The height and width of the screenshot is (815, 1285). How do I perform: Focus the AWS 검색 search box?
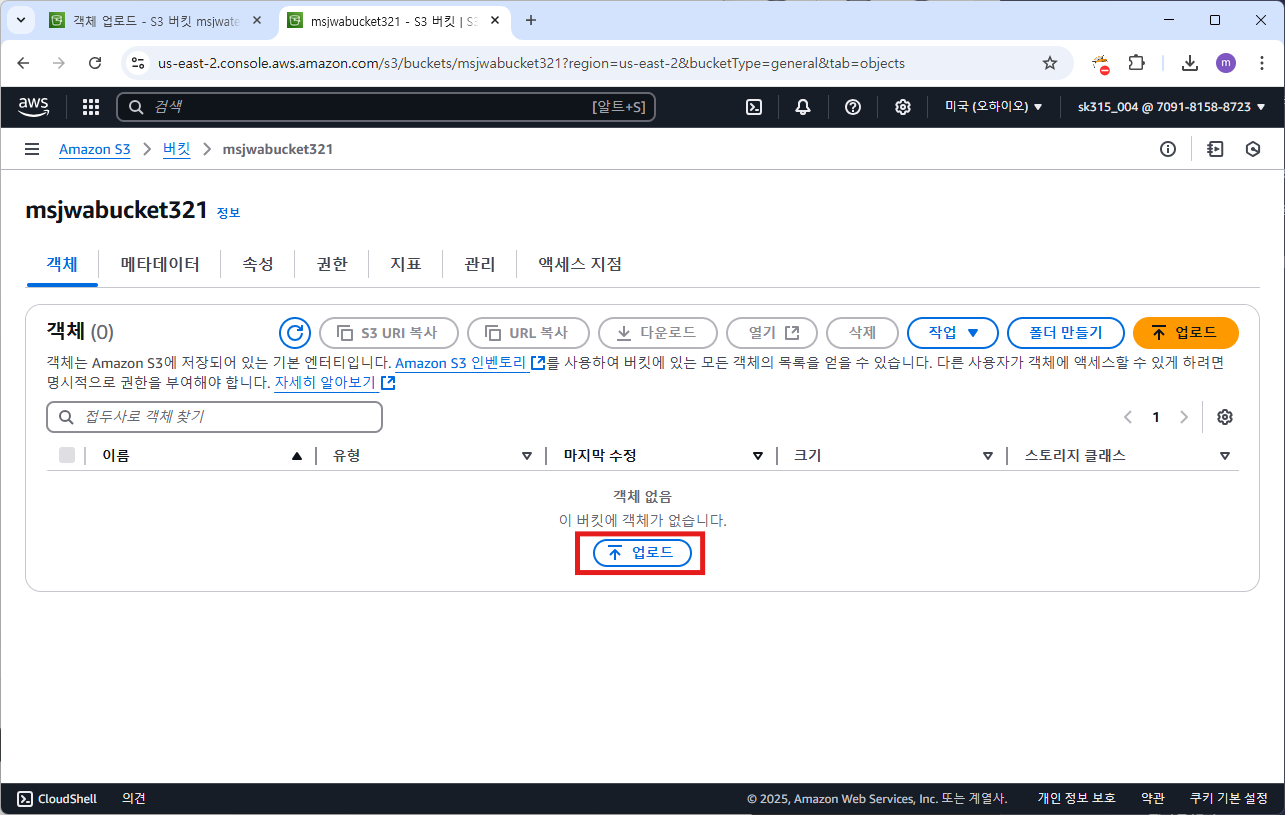click(386, 107)
